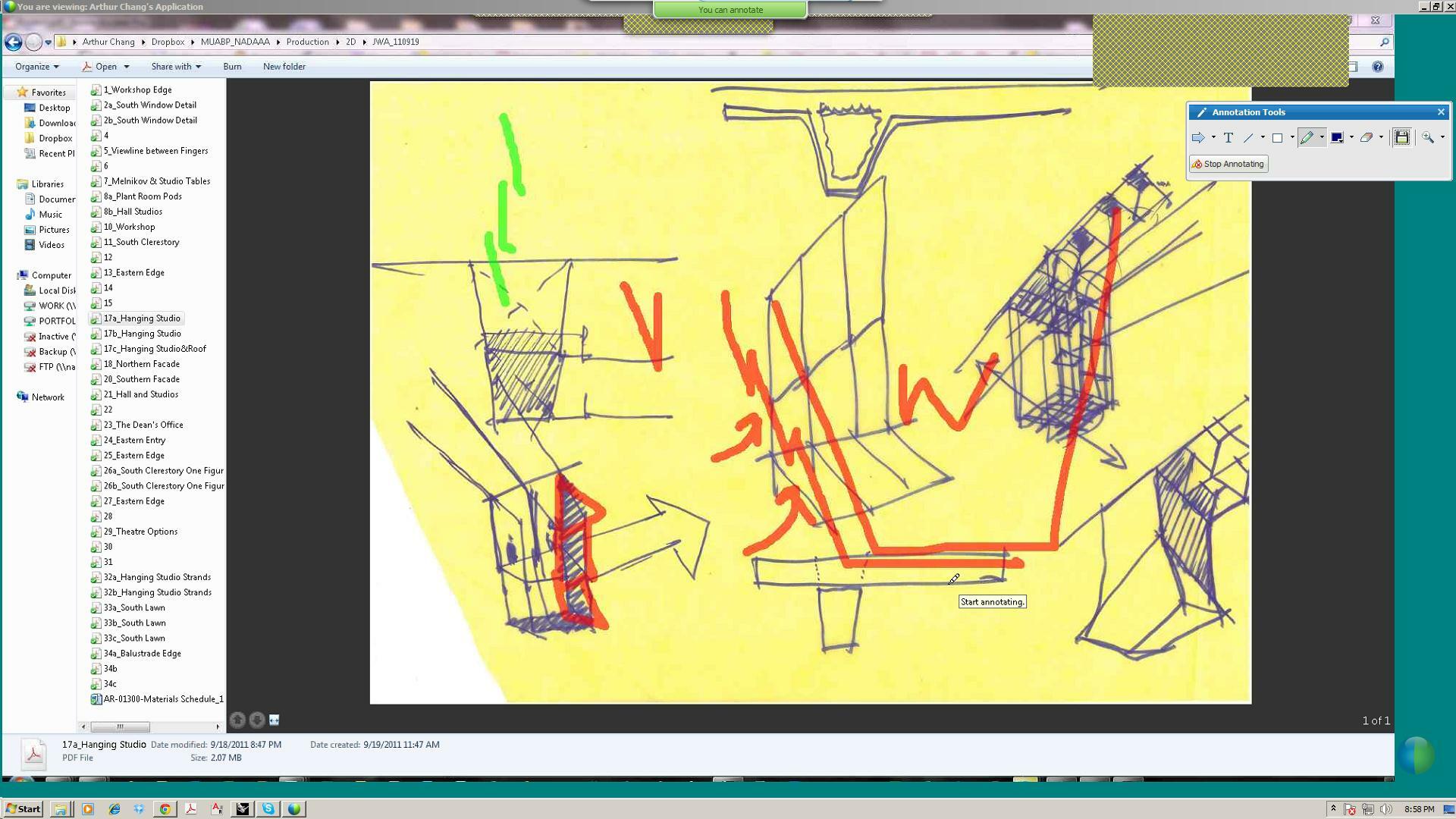Screen dimensions: 1456x819
Task: Select the file 29_Theatre Options
Action: 134,532
